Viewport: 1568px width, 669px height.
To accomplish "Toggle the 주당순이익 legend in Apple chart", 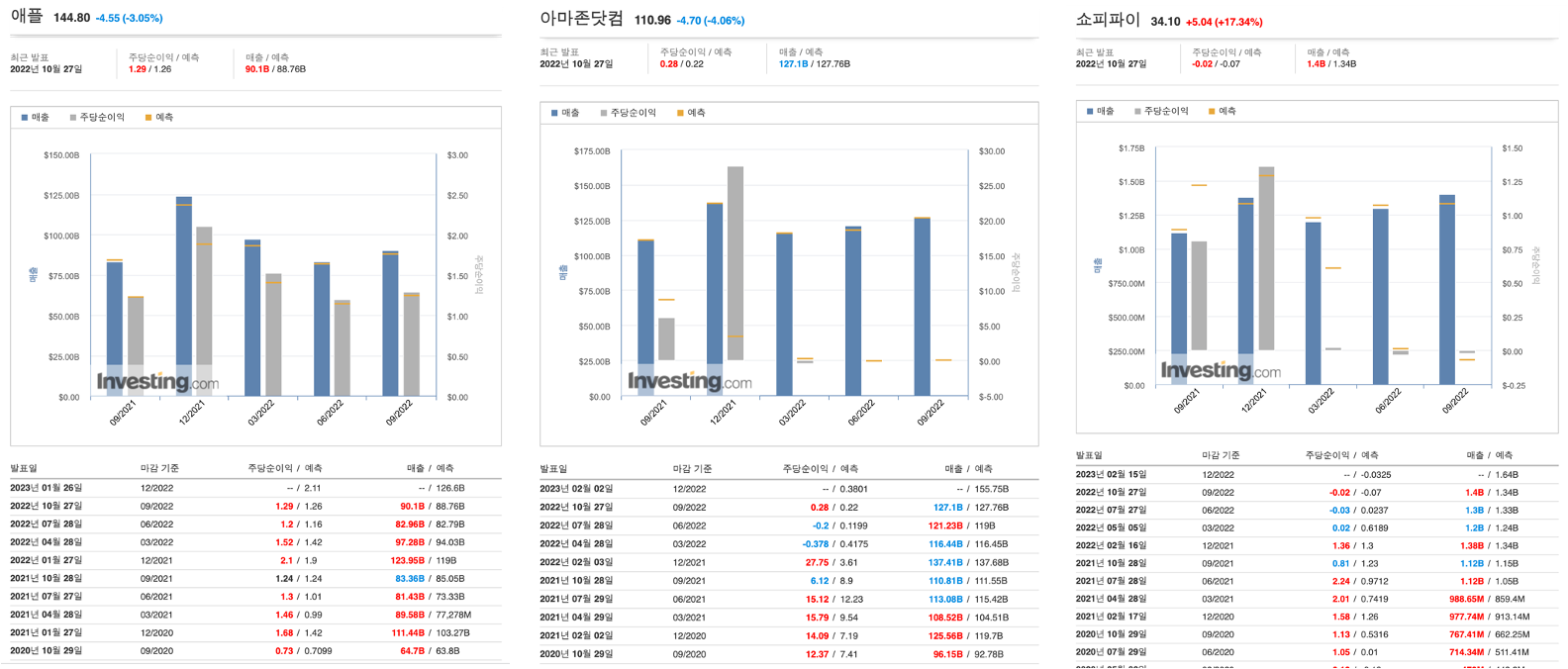I will [x=97, y=117].
